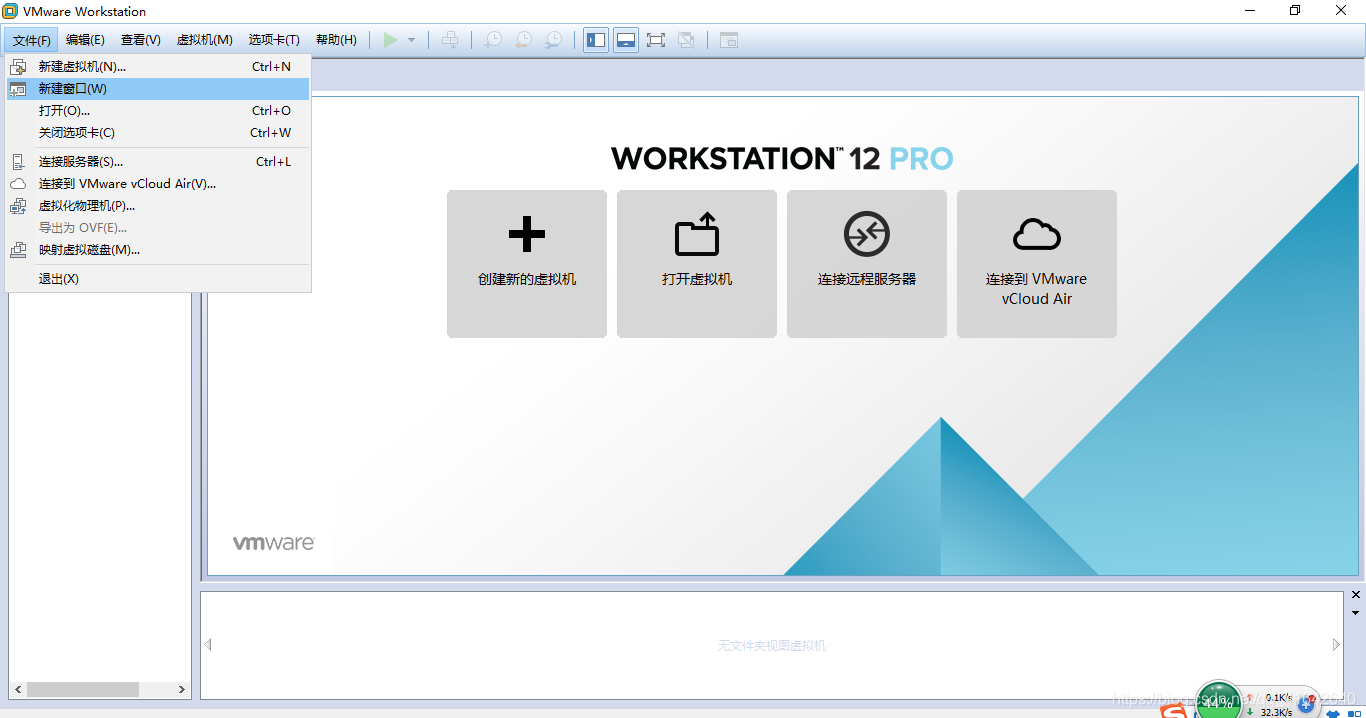Image resolution: width=1366 pixels, height=718 pixels.
Task: Click the new window menu icon
Action: 18,89
